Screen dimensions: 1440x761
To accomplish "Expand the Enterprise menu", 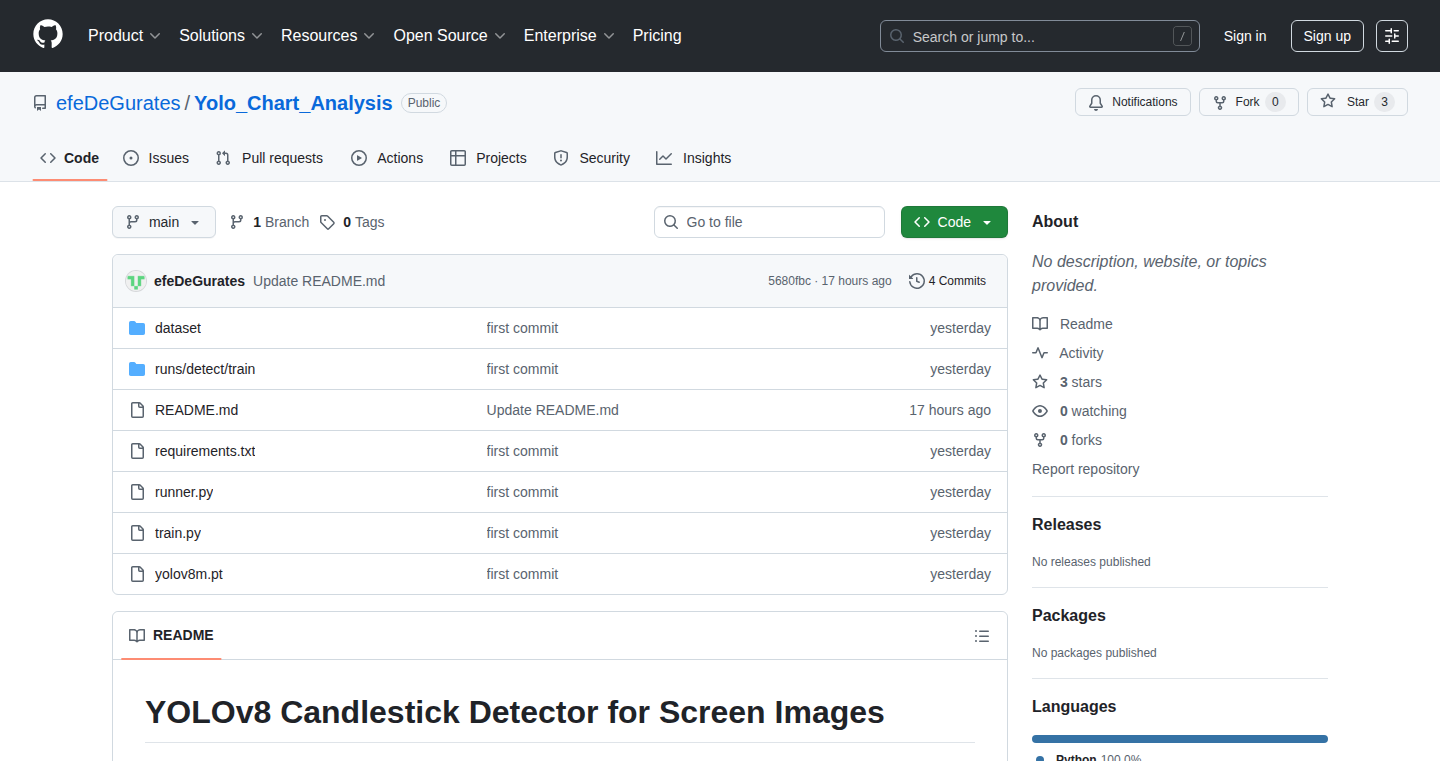I will click(569, 36).
